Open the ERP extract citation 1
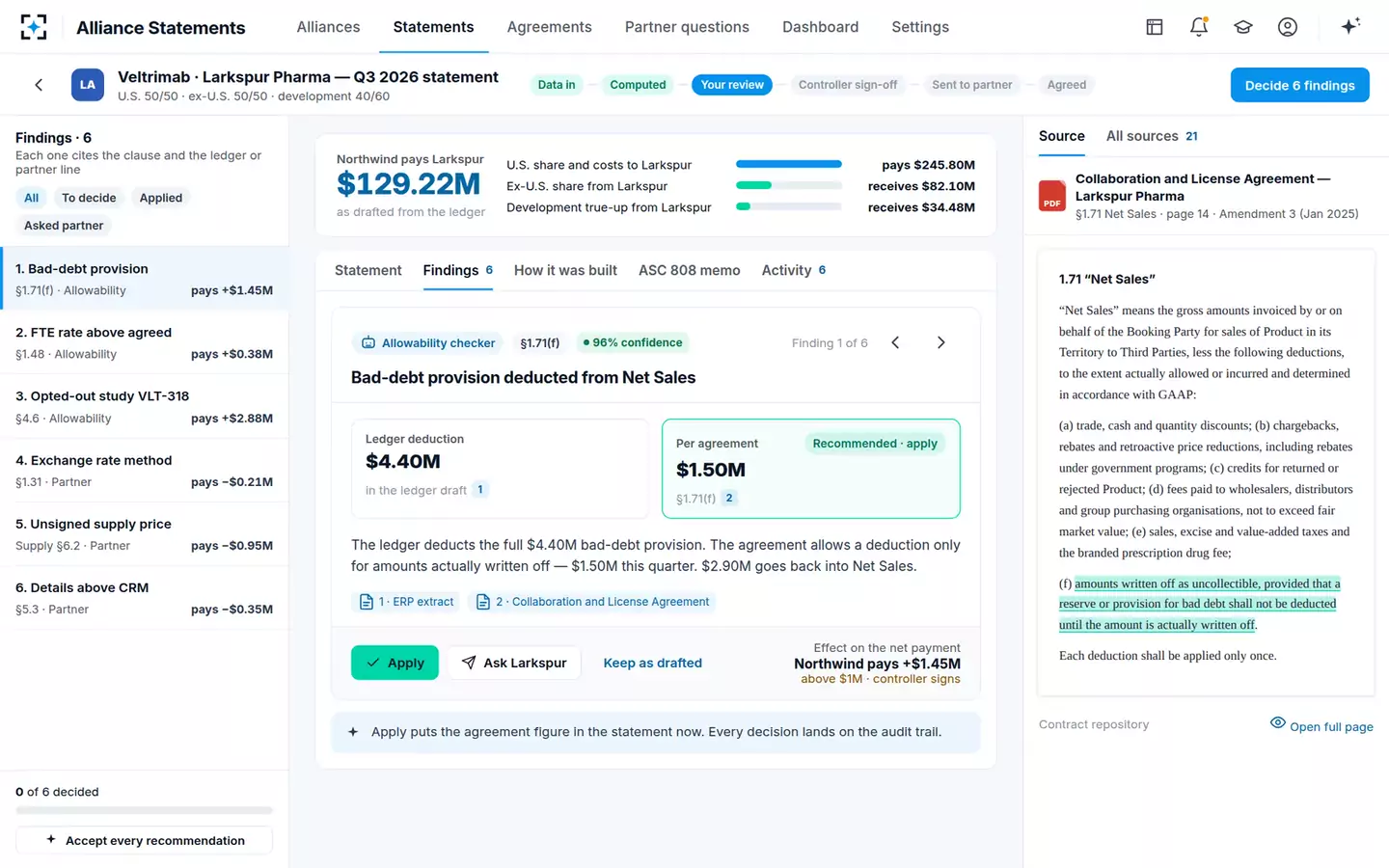Viewport: 1389px width, 868px height. [x=406, y=602]
